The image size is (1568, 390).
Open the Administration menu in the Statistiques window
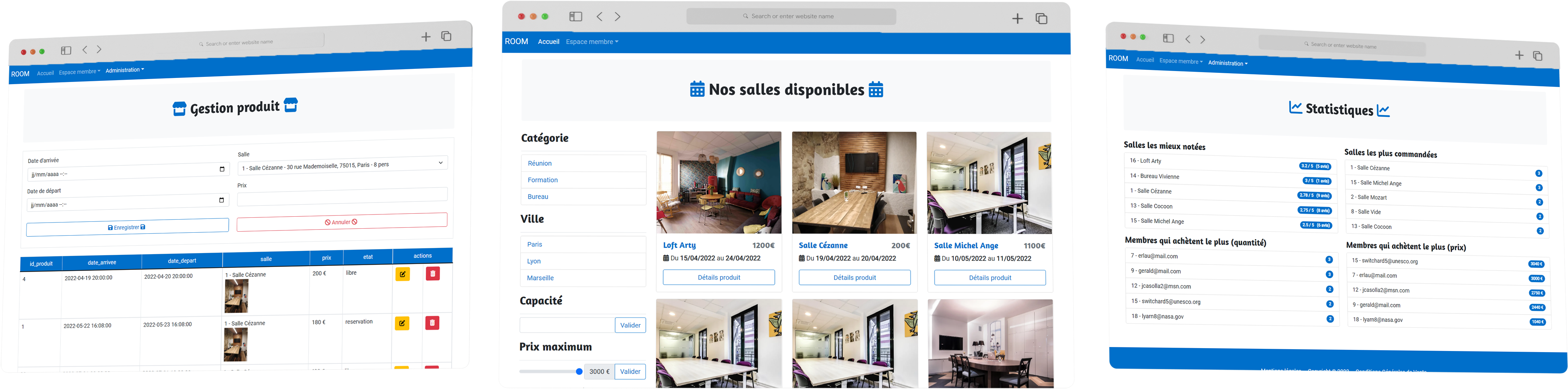1227,63
